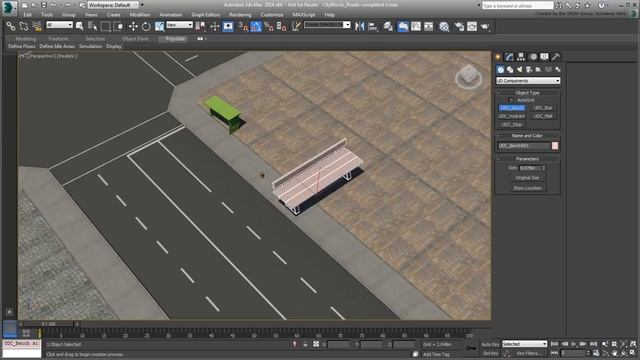Image resolution: width=640 pixels, height=360 pixels.
Task: Click the Play Animation button
Action: pos(574,344)
